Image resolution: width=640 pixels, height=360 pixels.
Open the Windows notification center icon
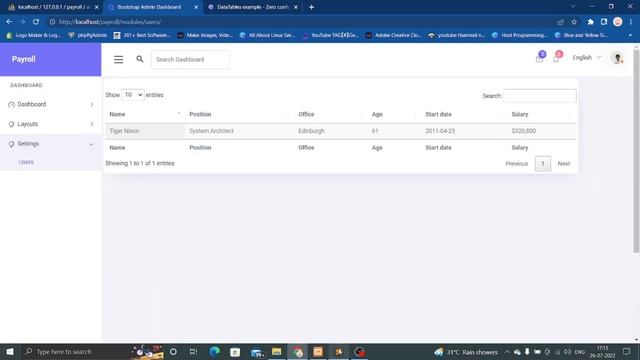click(x=627, y=351)
